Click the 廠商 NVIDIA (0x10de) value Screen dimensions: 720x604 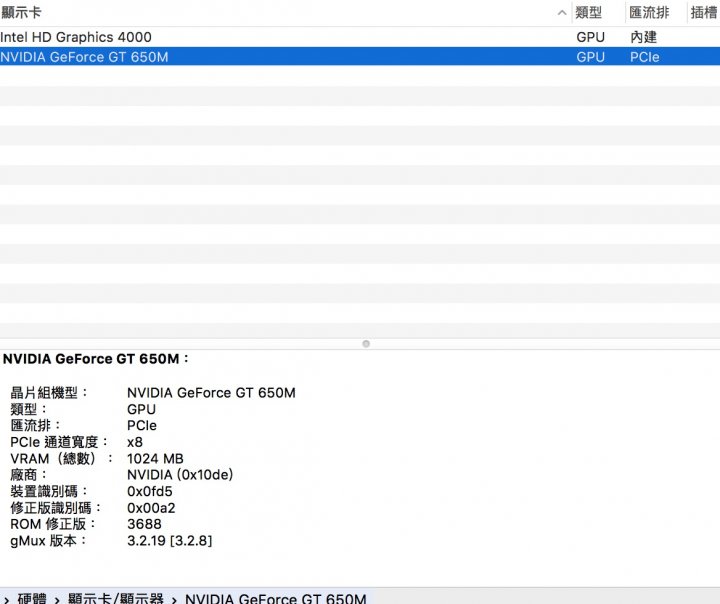coord(180,474)
